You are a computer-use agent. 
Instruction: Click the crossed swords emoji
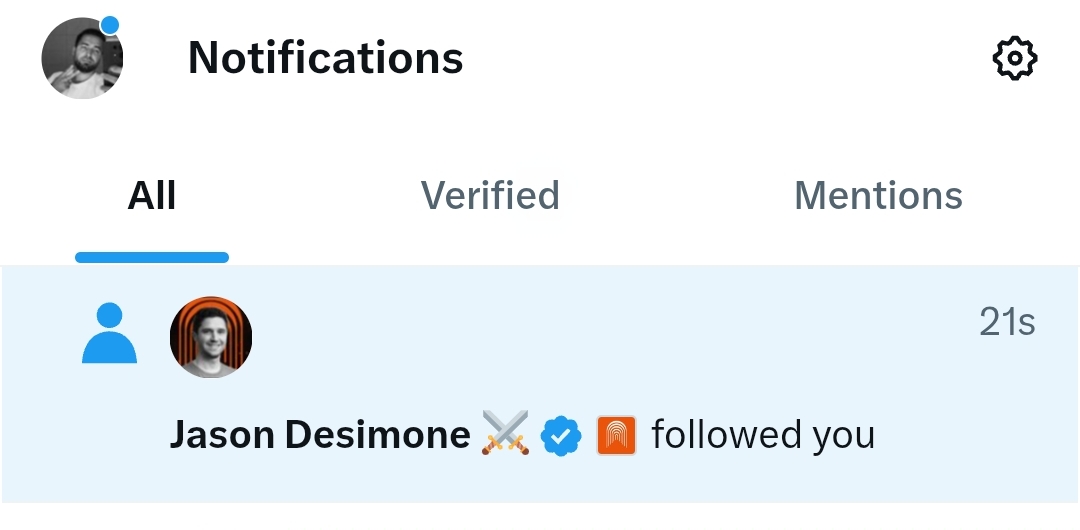tap(504, 435)
